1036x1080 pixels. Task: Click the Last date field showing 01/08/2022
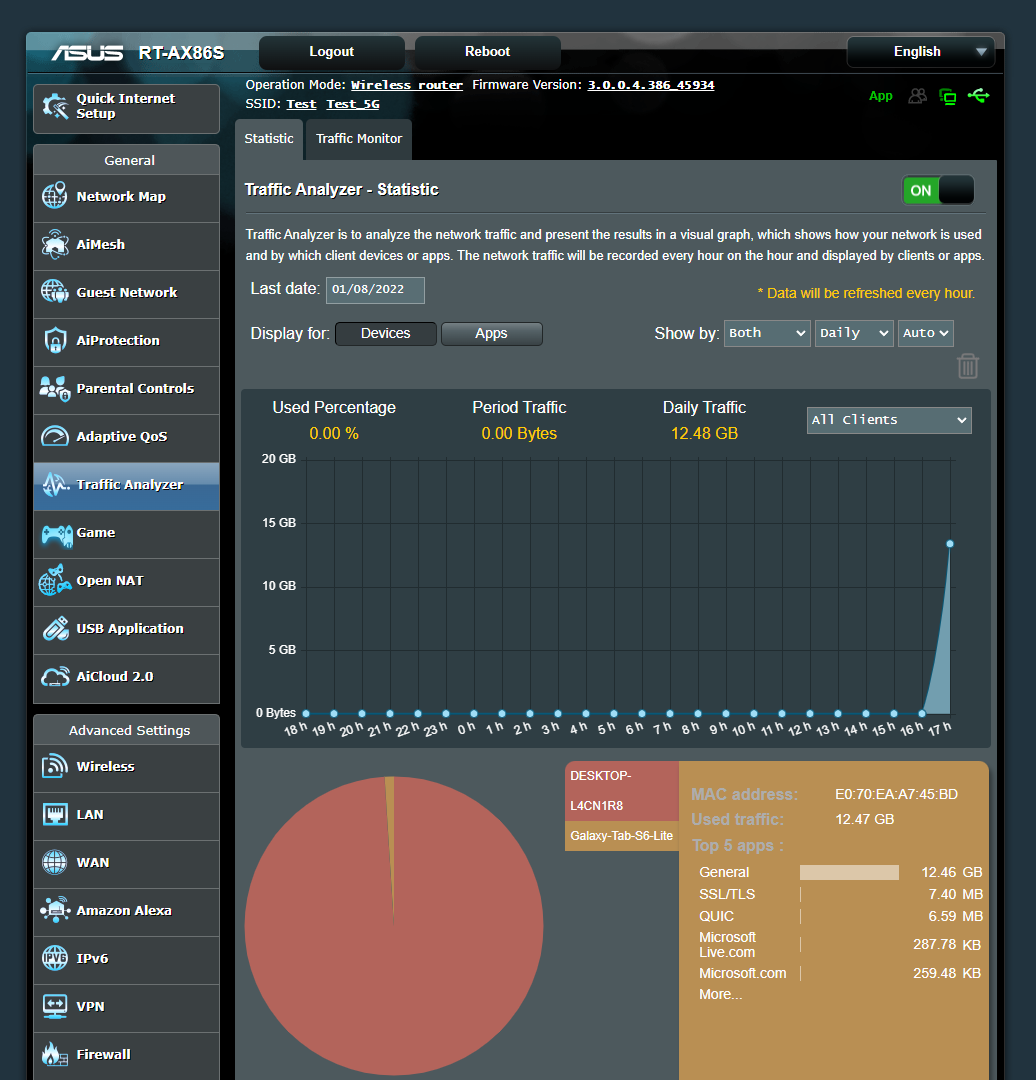(375, 289)
